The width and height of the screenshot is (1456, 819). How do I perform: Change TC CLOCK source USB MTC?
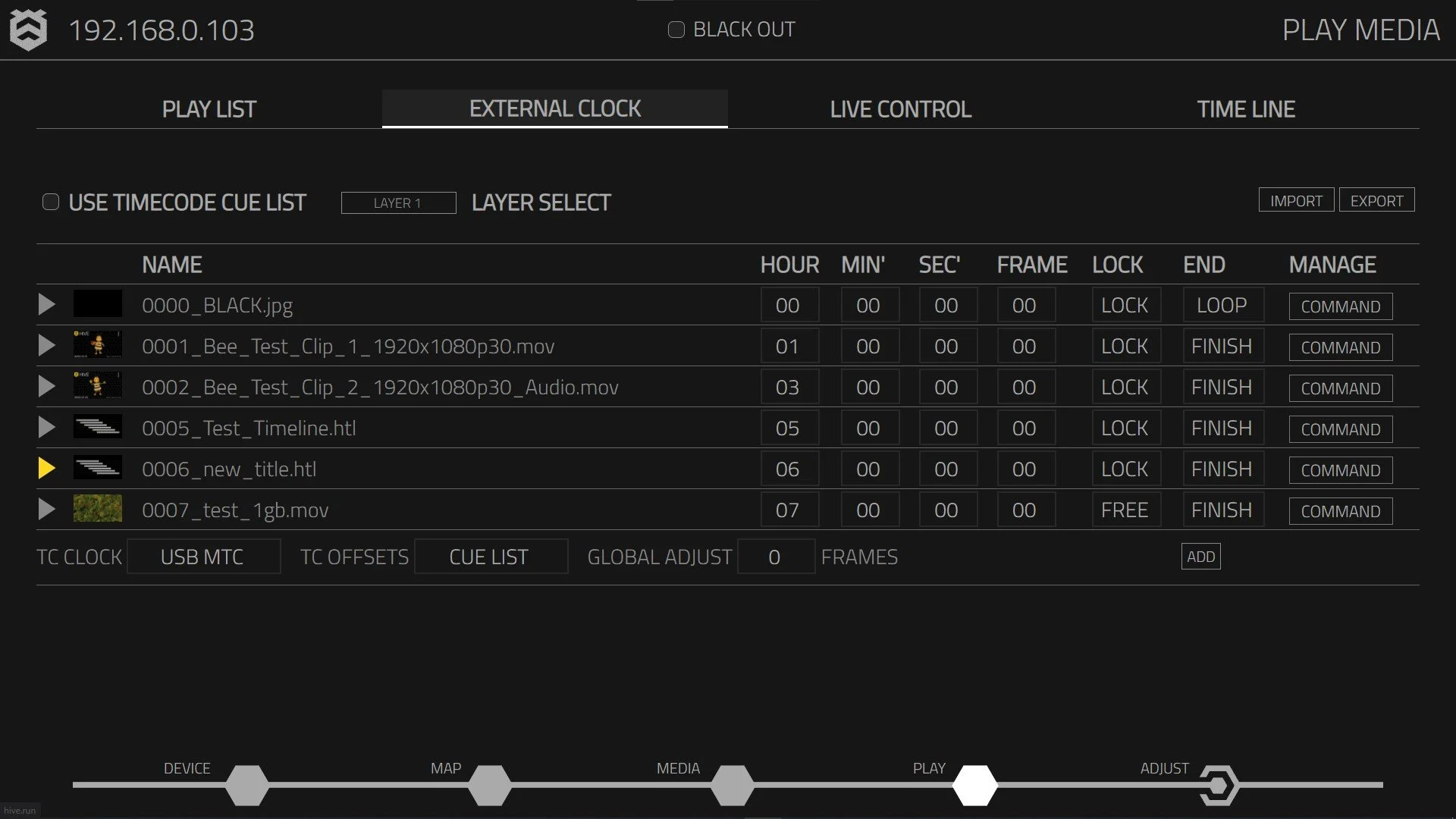(x=202, y=557)
